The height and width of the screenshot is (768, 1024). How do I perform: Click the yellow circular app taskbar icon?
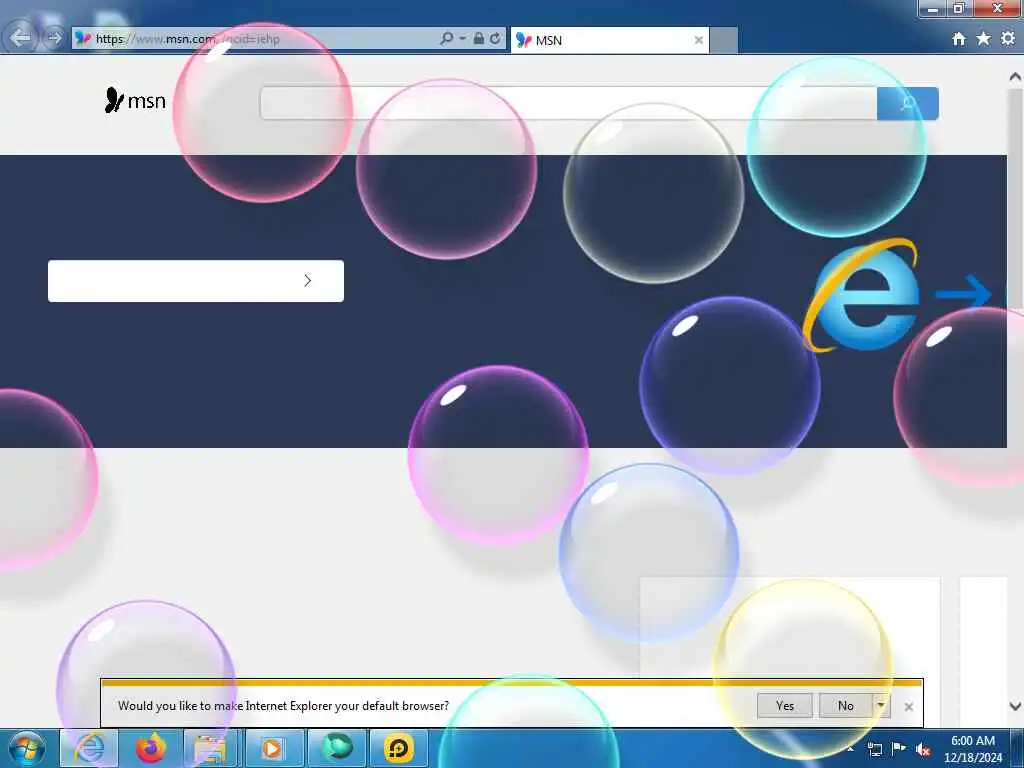point(398,748)
